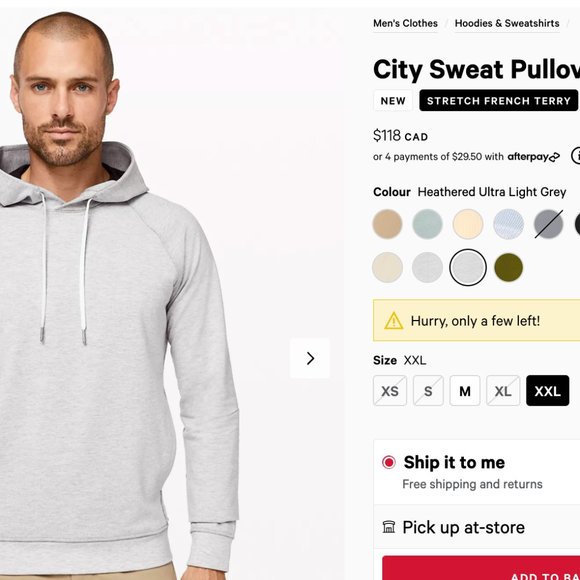Image resolution: width=580 pixels, height=580 pixels.
Task: Select the unavailable XS size
Action: tap(390, 391)
